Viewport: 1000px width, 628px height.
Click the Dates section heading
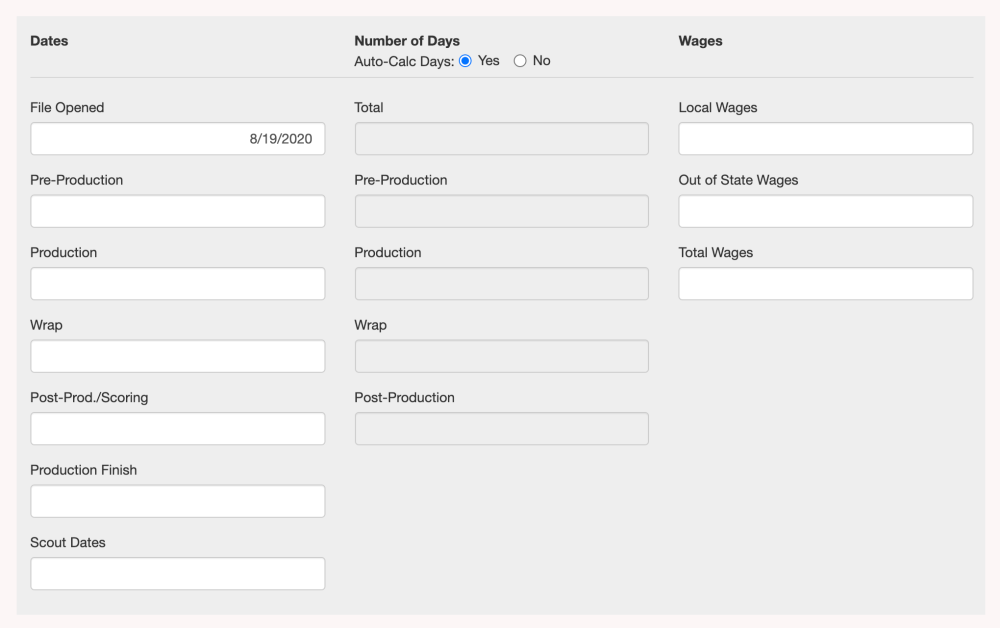tap(49, 41)
